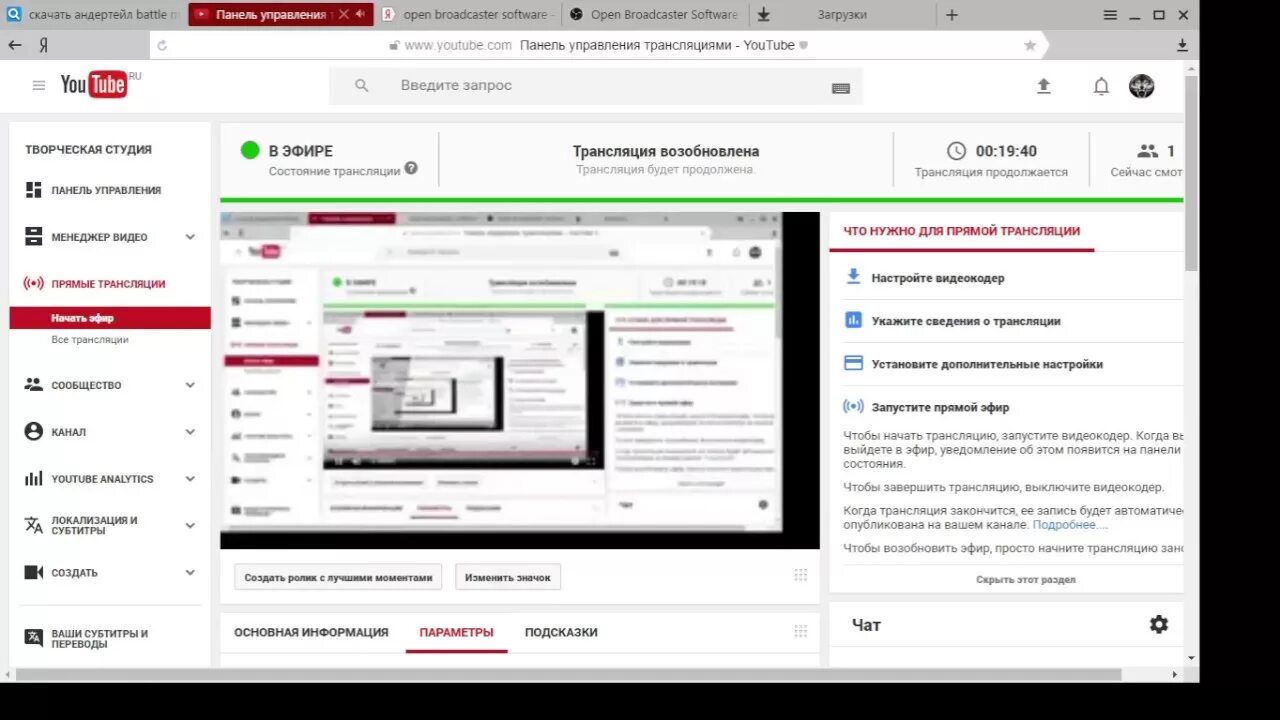Image resolution: width=1280 pixels, height=720 pixels.
Task: Switch to Open Broadcaster Software tab
Action: (654, 14)
